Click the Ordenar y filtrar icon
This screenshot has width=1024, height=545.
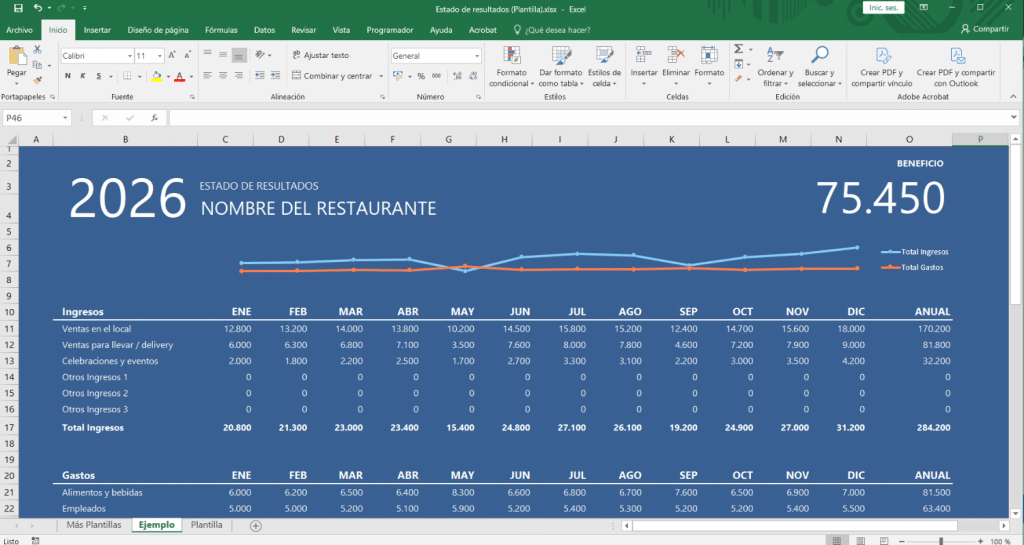coord(775,55)
